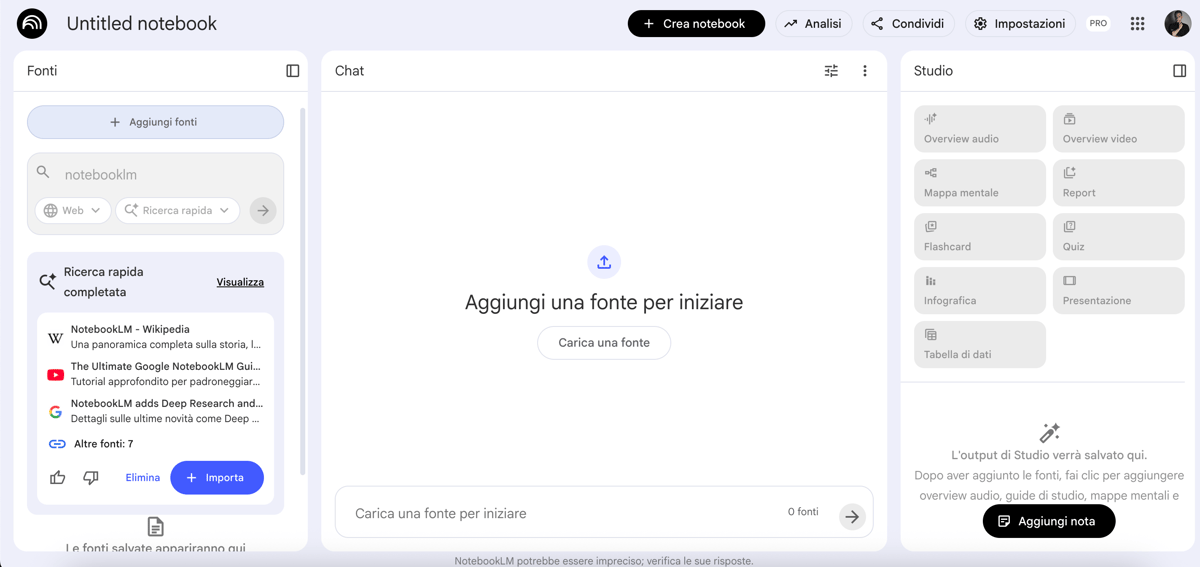1200x567 pixels.
Task: Open the Analisi tab
Action: pos(812,24)
